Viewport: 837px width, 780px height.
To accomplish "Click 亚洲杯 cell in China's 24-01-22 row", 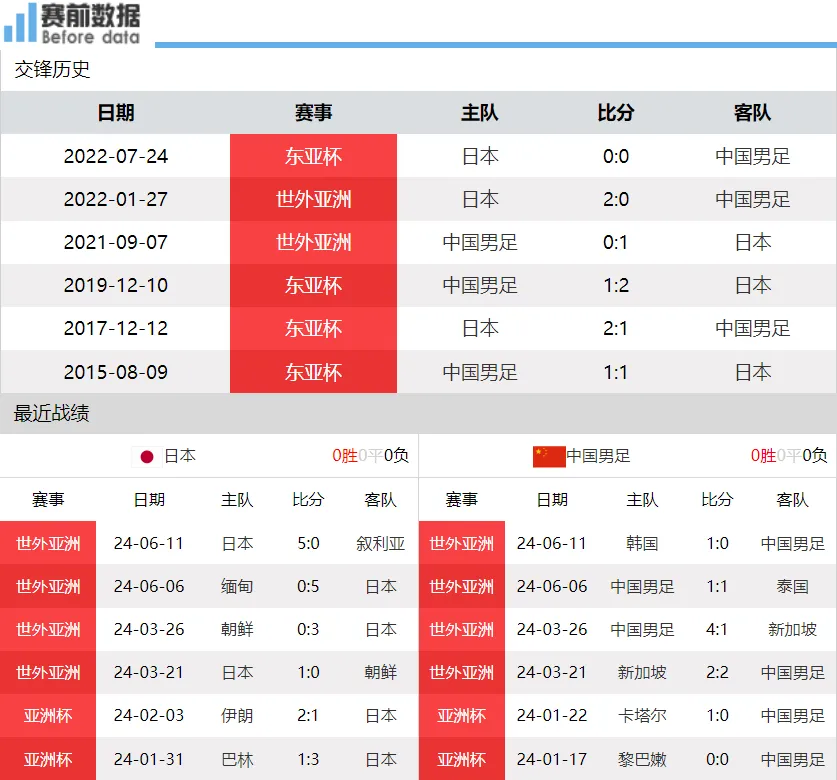I will pyautogui.click(x=462, y=715).
